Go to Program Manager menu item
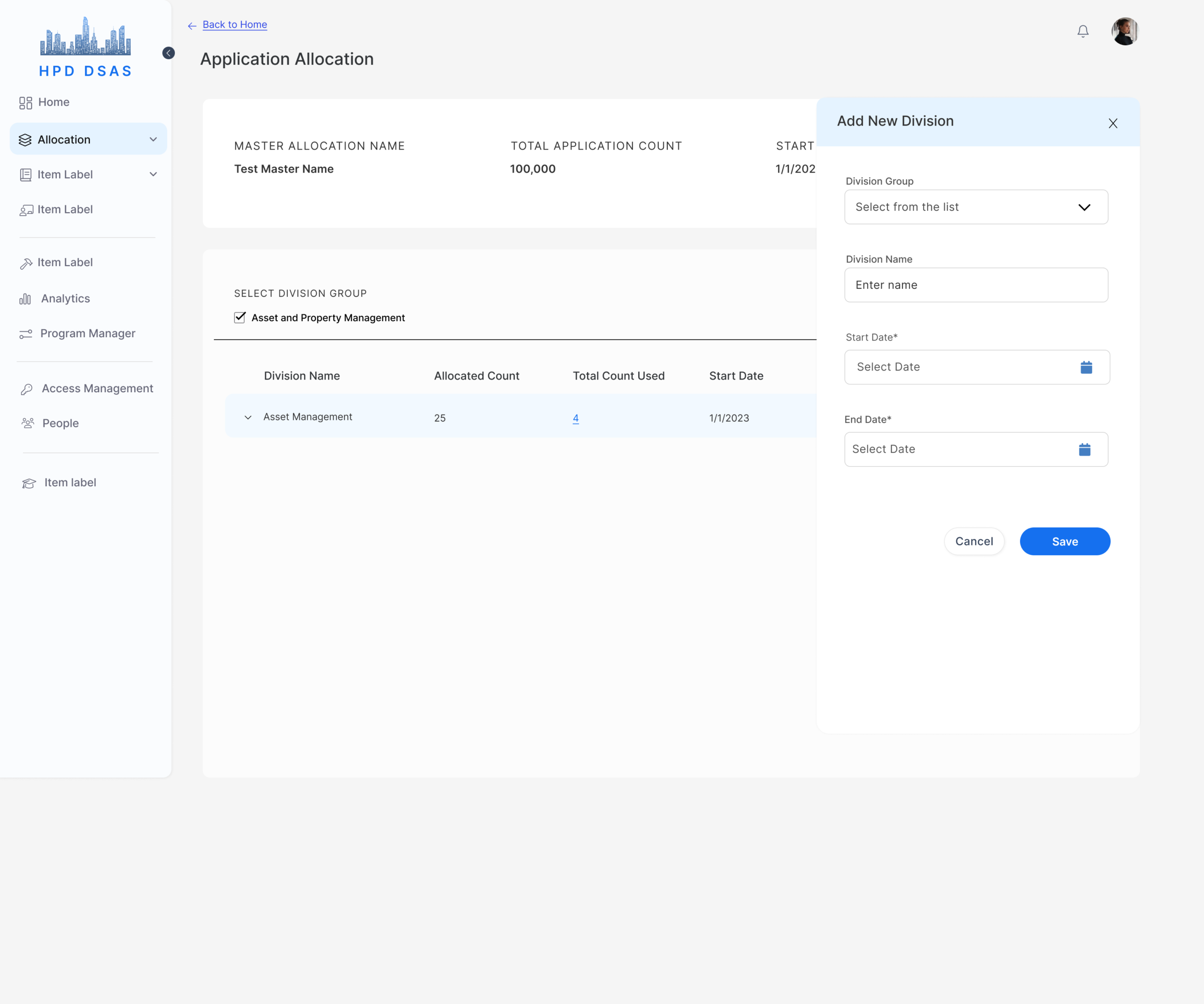The height and width of the screenshot is (1004, 1204). 87,334
